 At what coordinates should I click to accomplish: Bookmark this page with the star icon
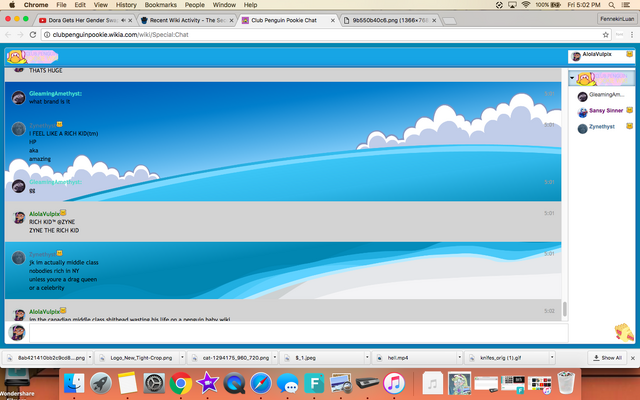606,35
